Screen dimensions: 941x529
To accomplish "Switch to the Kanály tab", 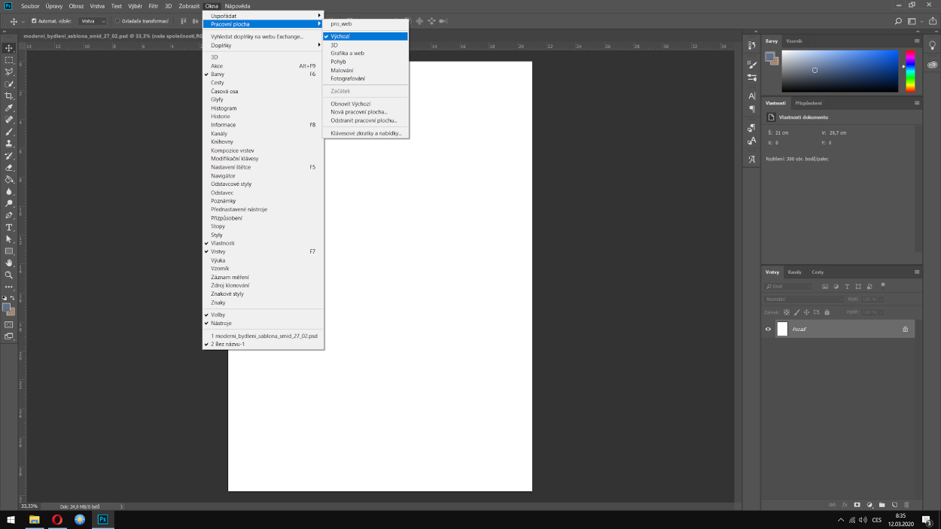I will click(x=795, y=272).
